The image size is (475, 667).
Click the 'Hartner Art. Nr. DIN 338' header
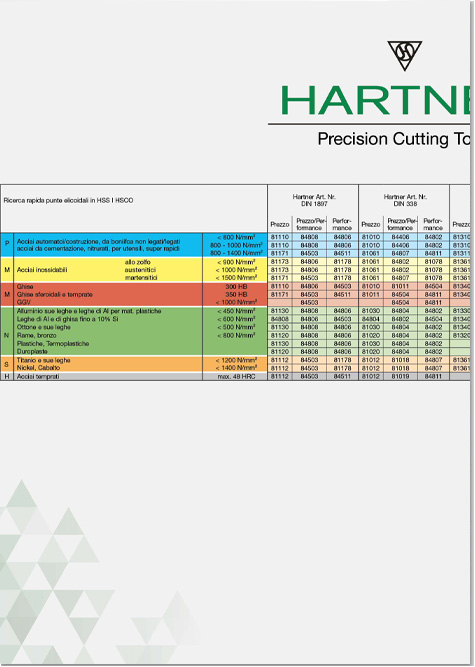(x=405, y=200)
